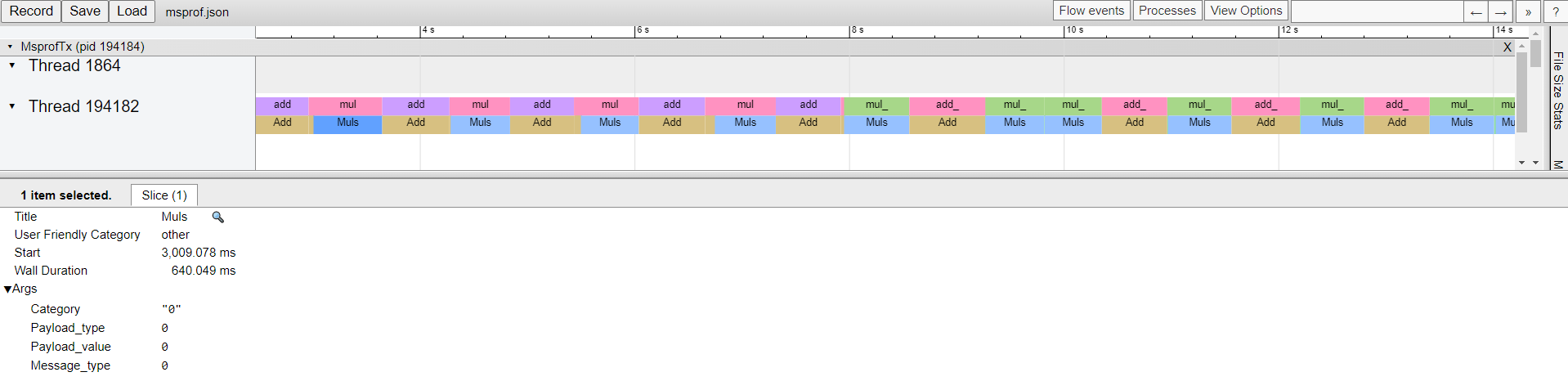Open the Load trace button
Screen dimensions: 1568x381
tap(132, 11)
